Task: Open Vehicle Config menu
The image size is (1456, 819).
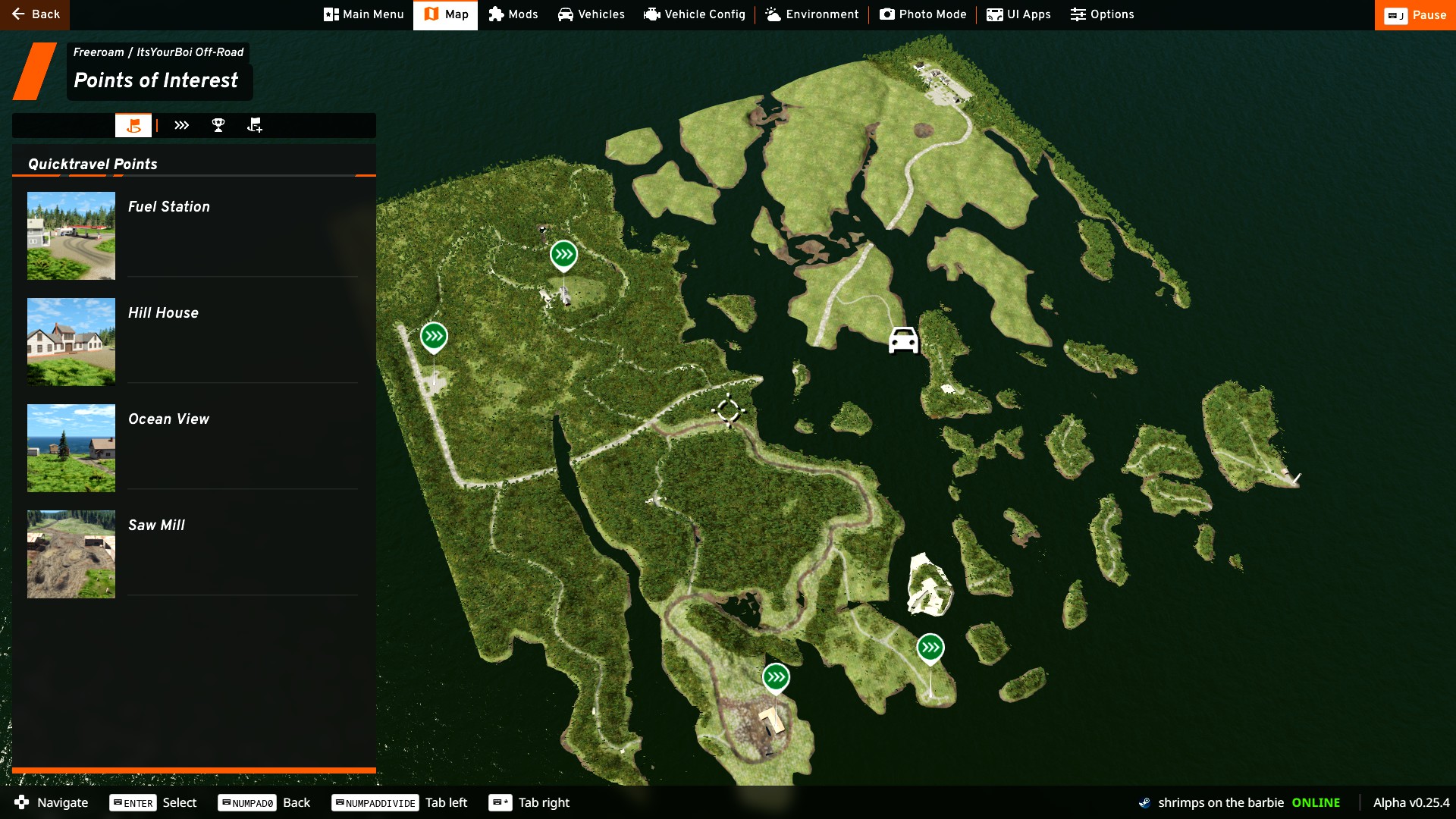Action: click(694, 14)
